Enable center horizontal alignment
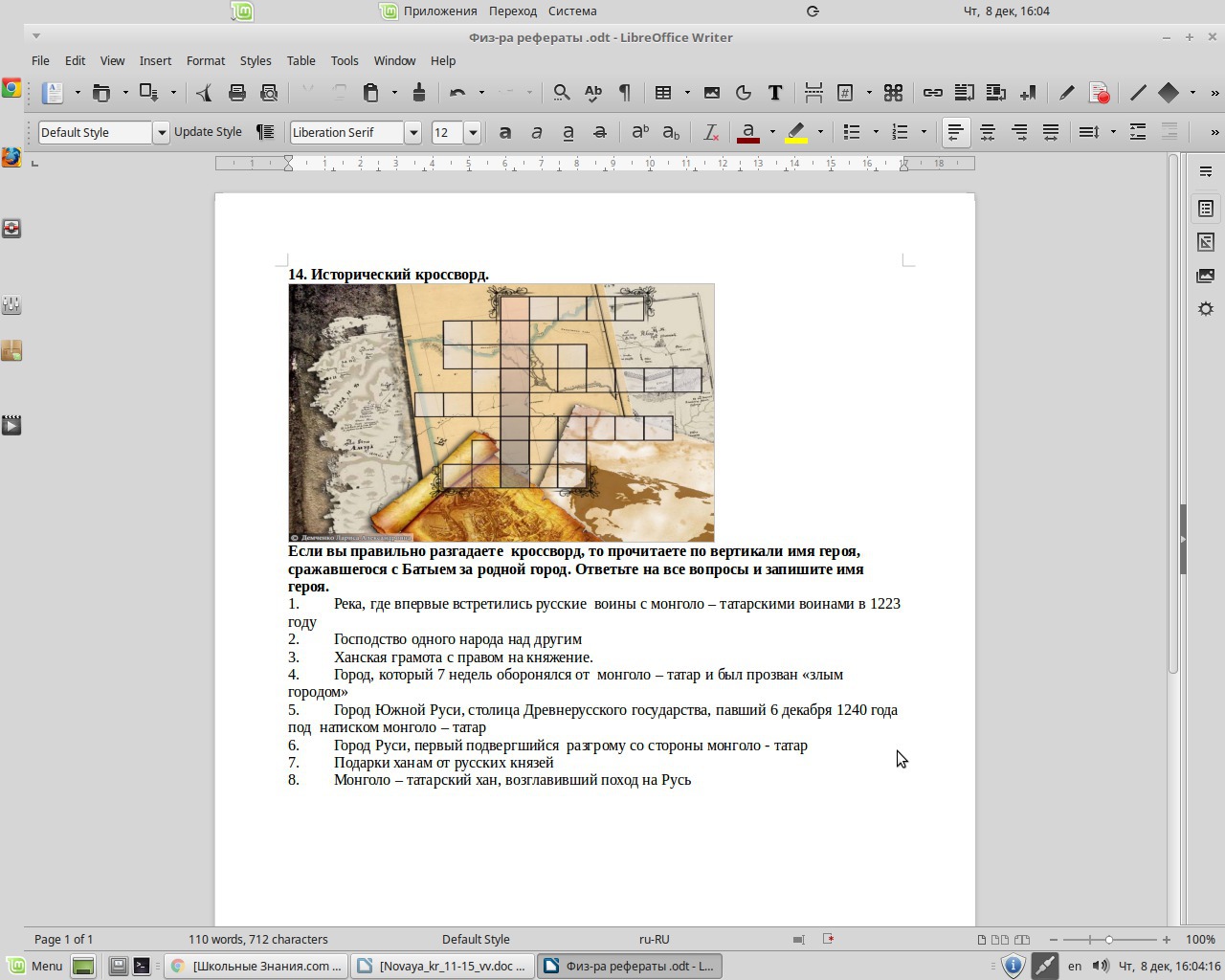The width and height of the screenshot is (1225, 980). 987,133
